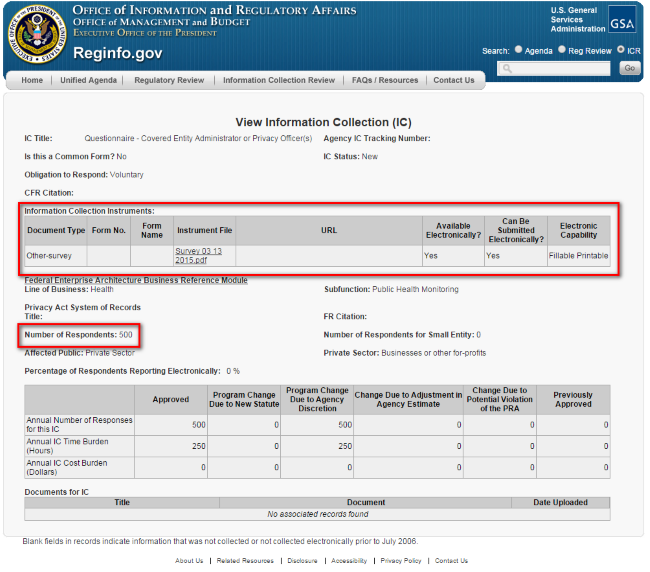Click No associated records found message
Viewport: 650px width, 572px height.
tap(318, 514)
